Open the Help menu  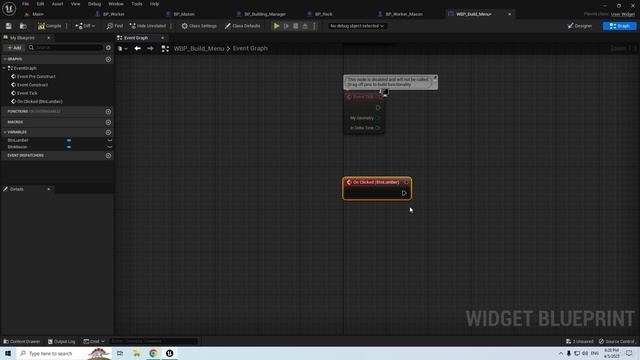point(154,4)
